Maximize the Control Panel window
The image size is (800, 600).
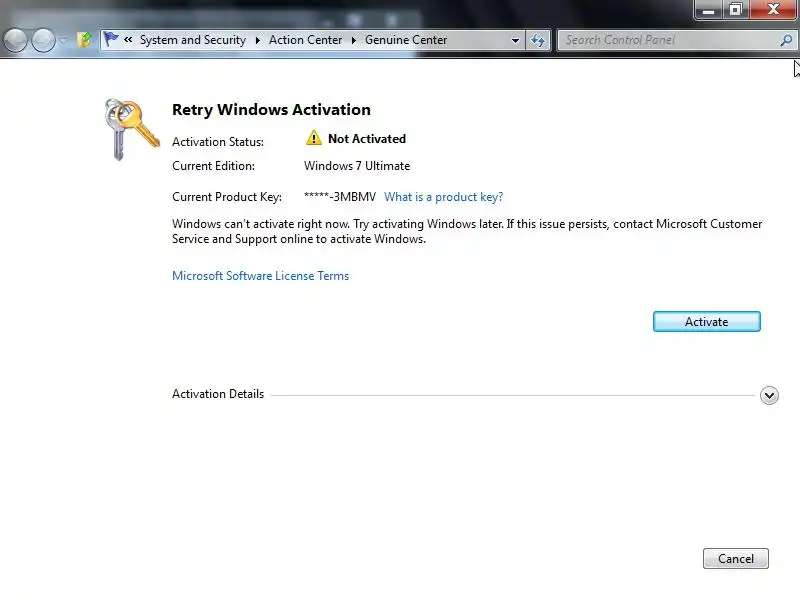[735, 10]
